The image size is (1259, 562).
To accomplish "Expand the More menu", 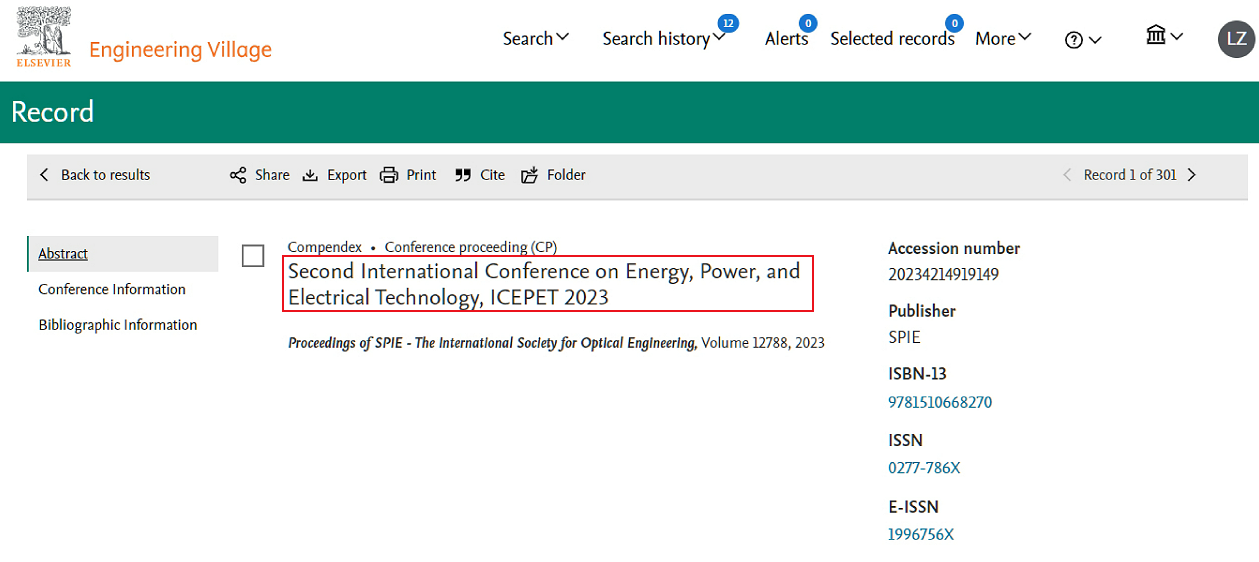I will point(1003,38).
